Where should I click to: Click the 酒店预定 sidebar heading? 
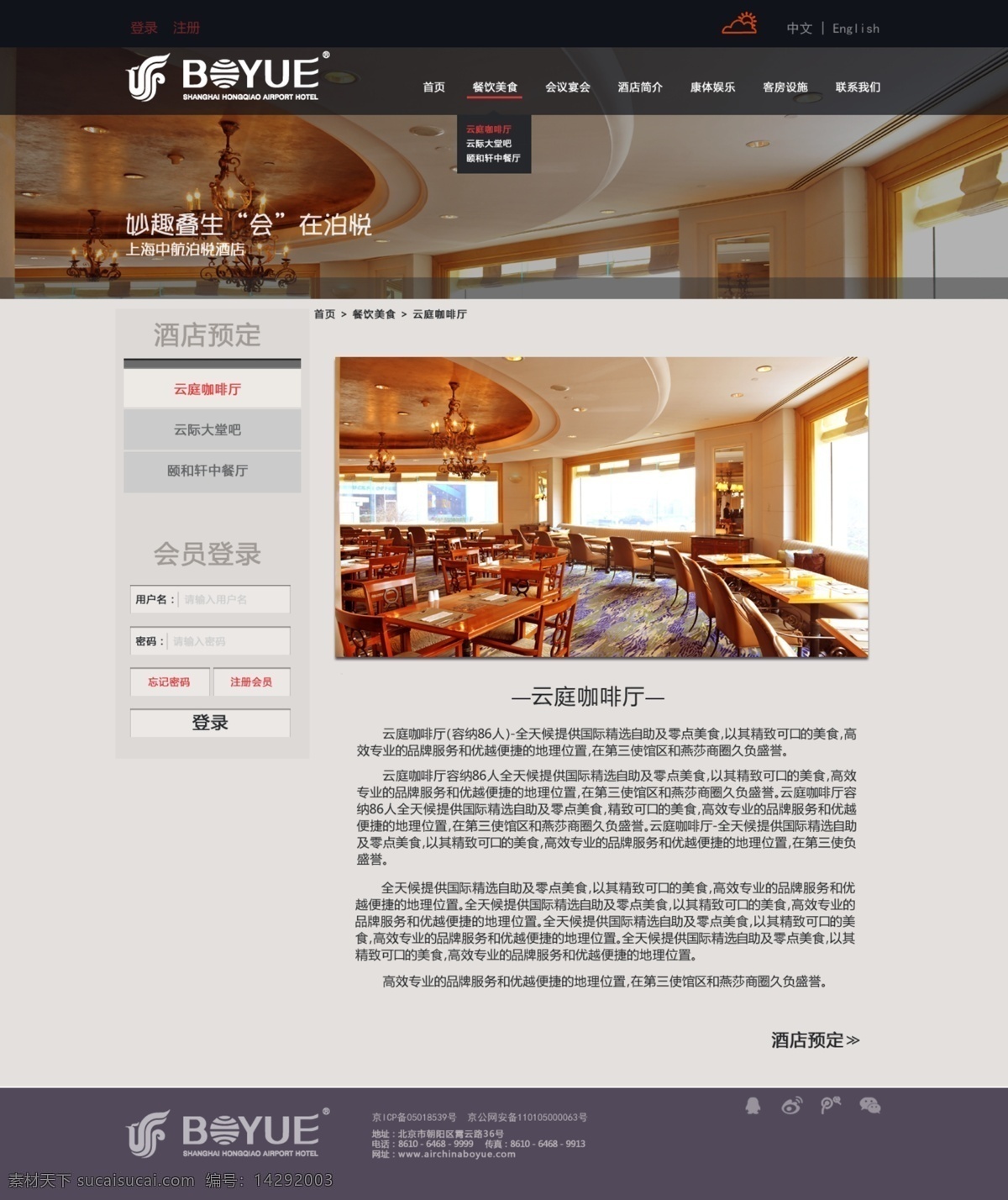[207, 335]
